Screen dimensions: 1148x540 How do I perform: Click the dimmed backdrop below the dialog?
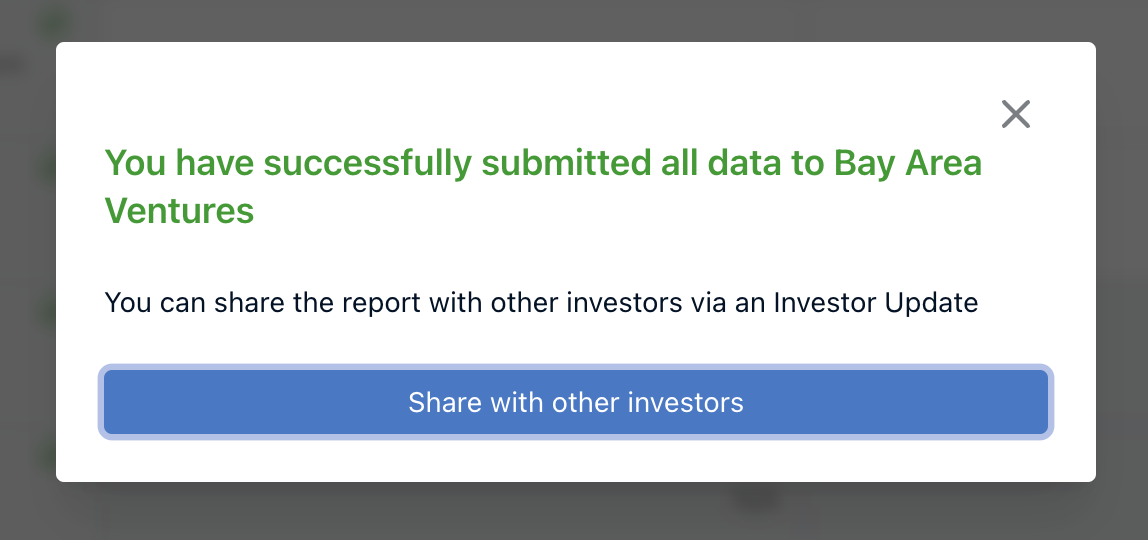tap(574, 511)
